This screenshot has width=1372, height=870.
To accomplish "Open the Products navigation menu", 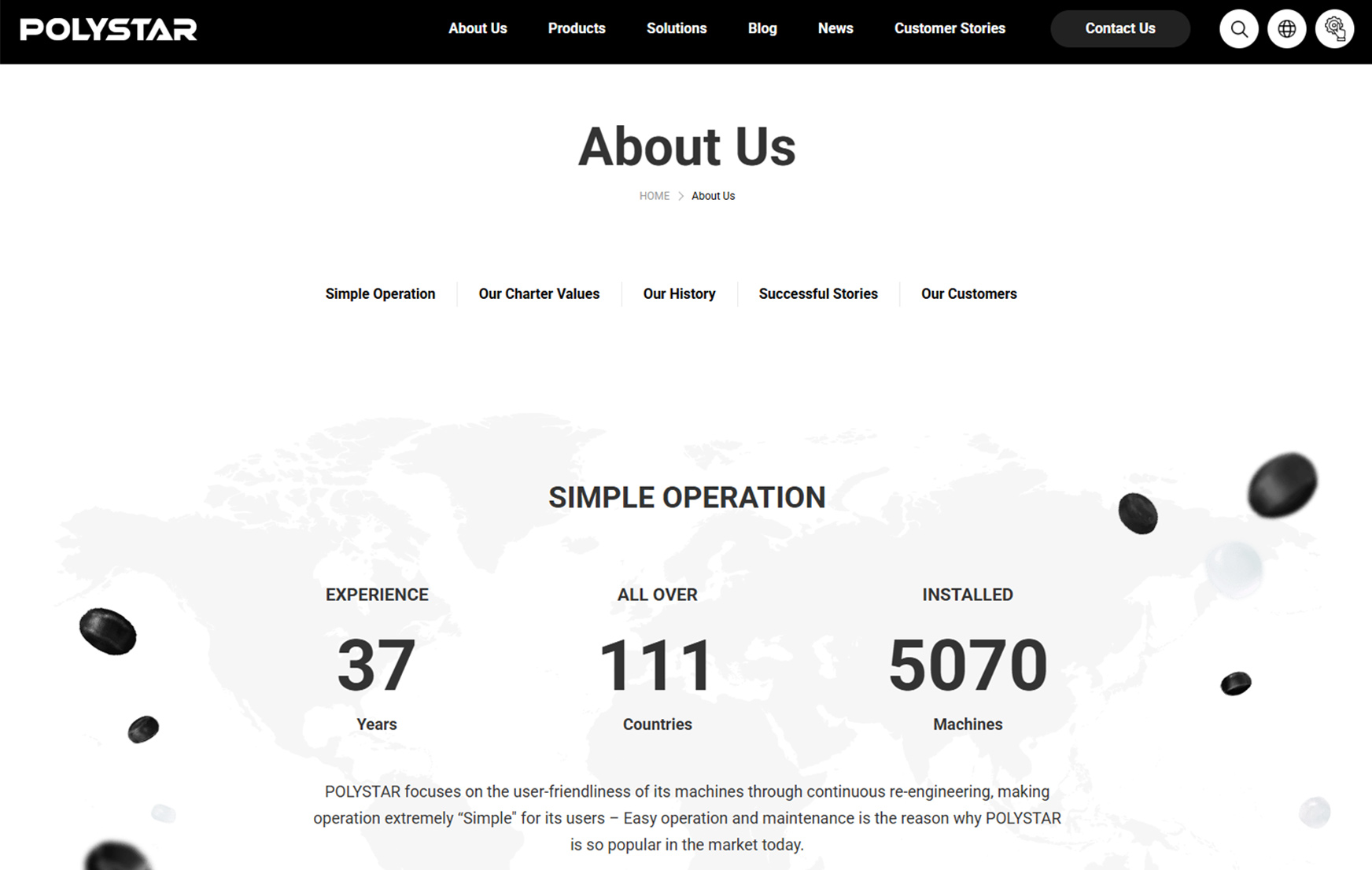I will click(576, 28).
